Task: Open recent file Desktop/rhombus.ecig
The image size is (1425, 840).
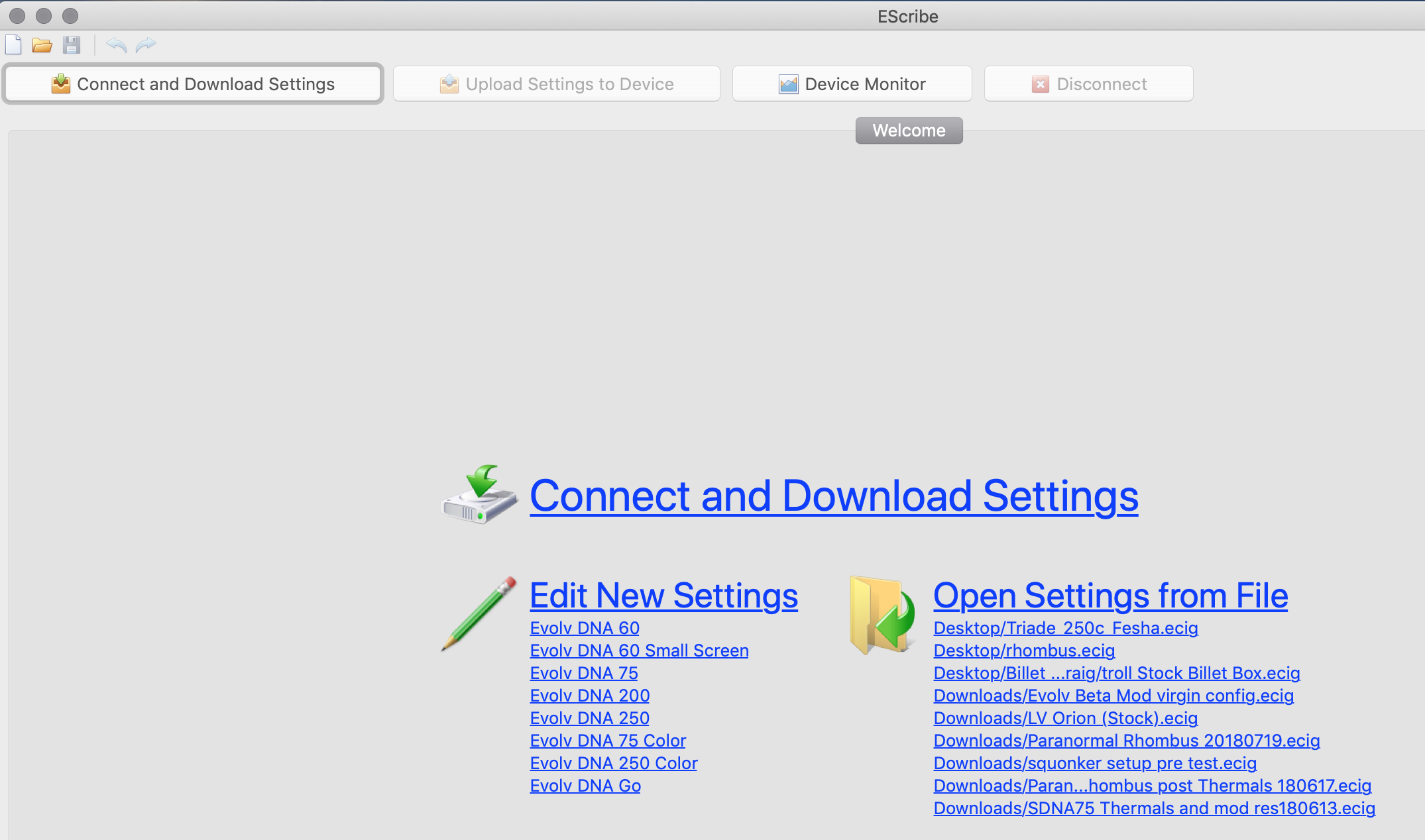Action: pyautogui.click(x=1024, y=651)
